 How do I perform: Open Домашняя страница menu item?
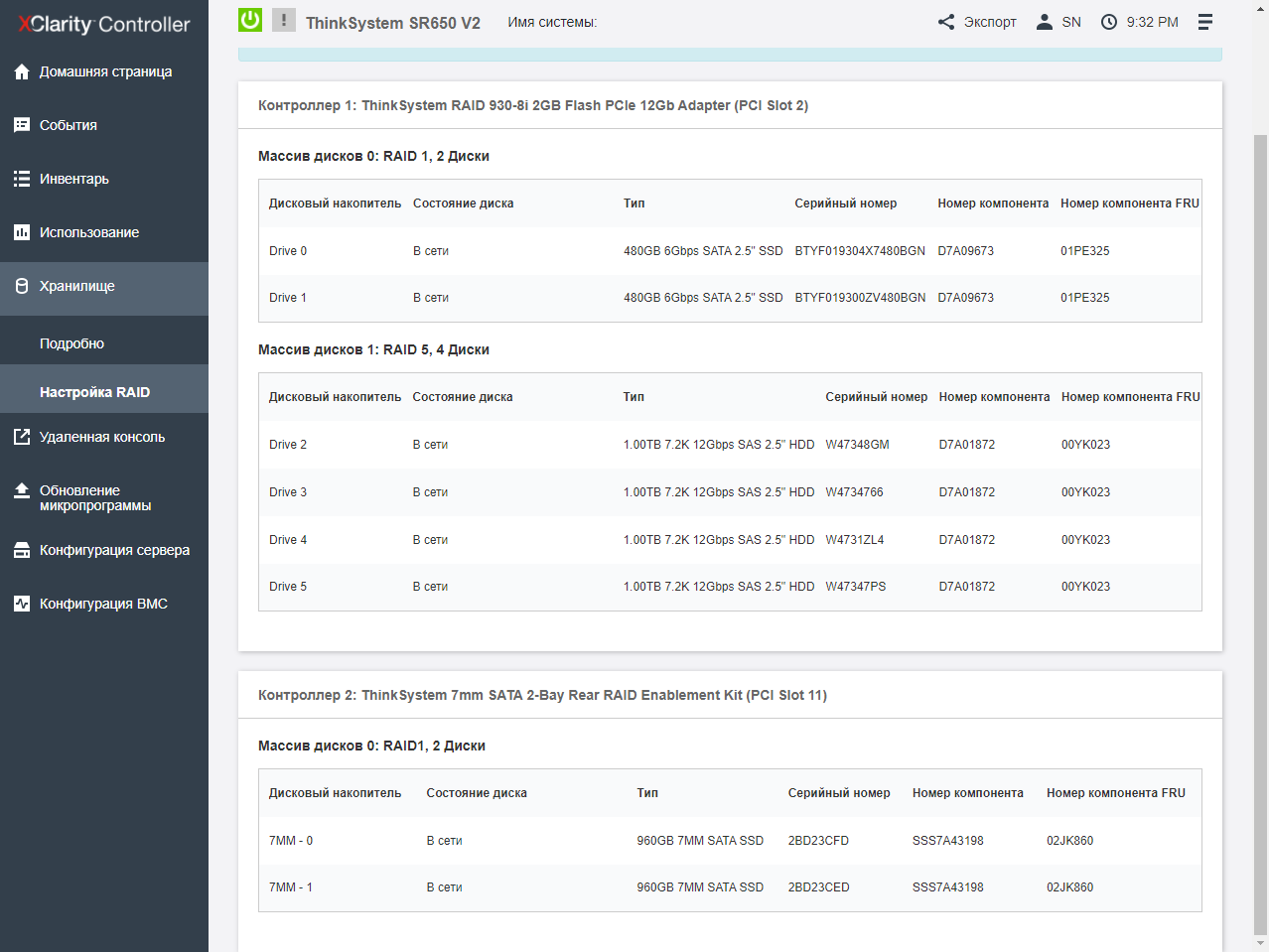104,71
